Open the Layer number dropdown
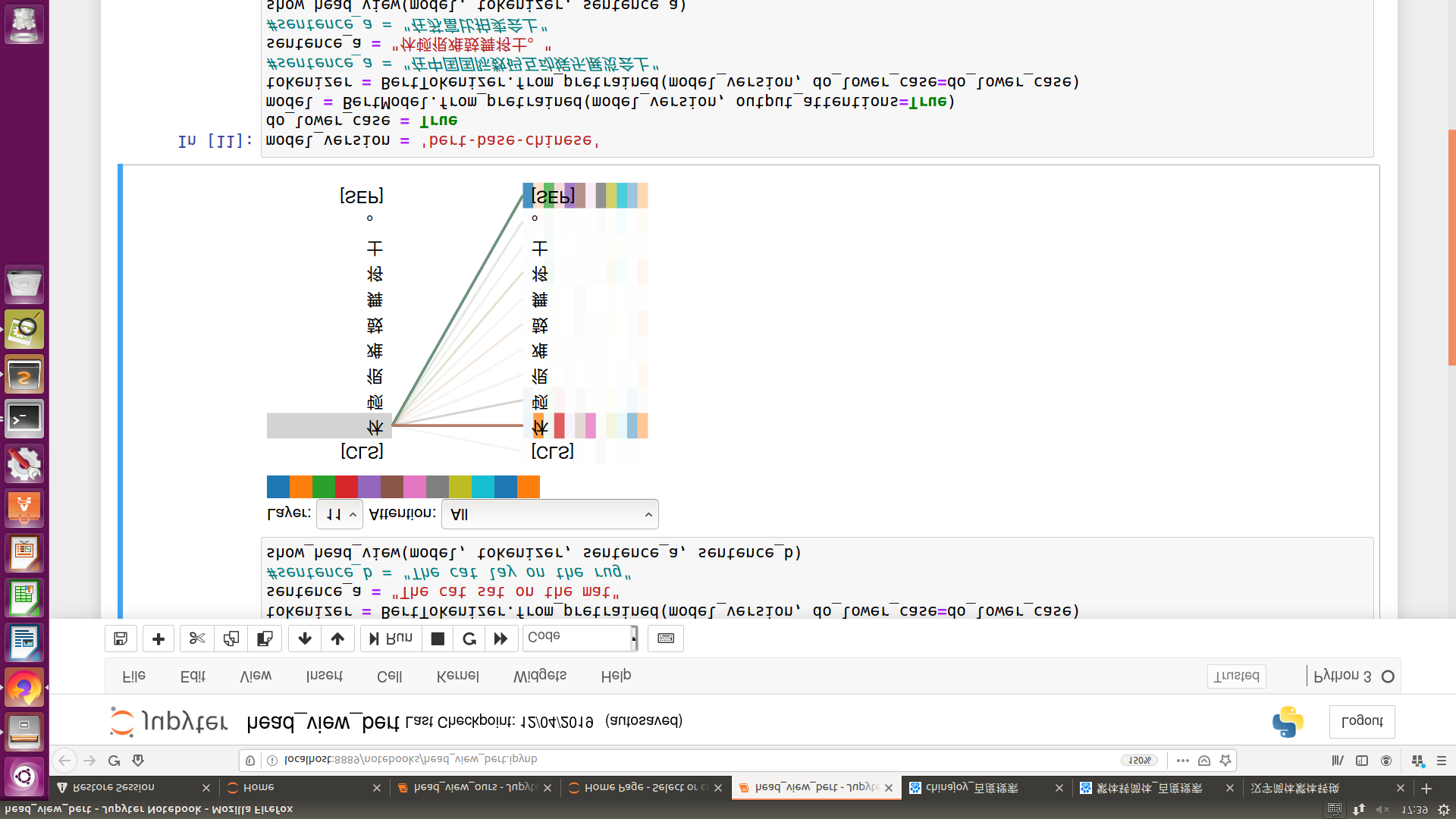 click(x=339, y=514)
